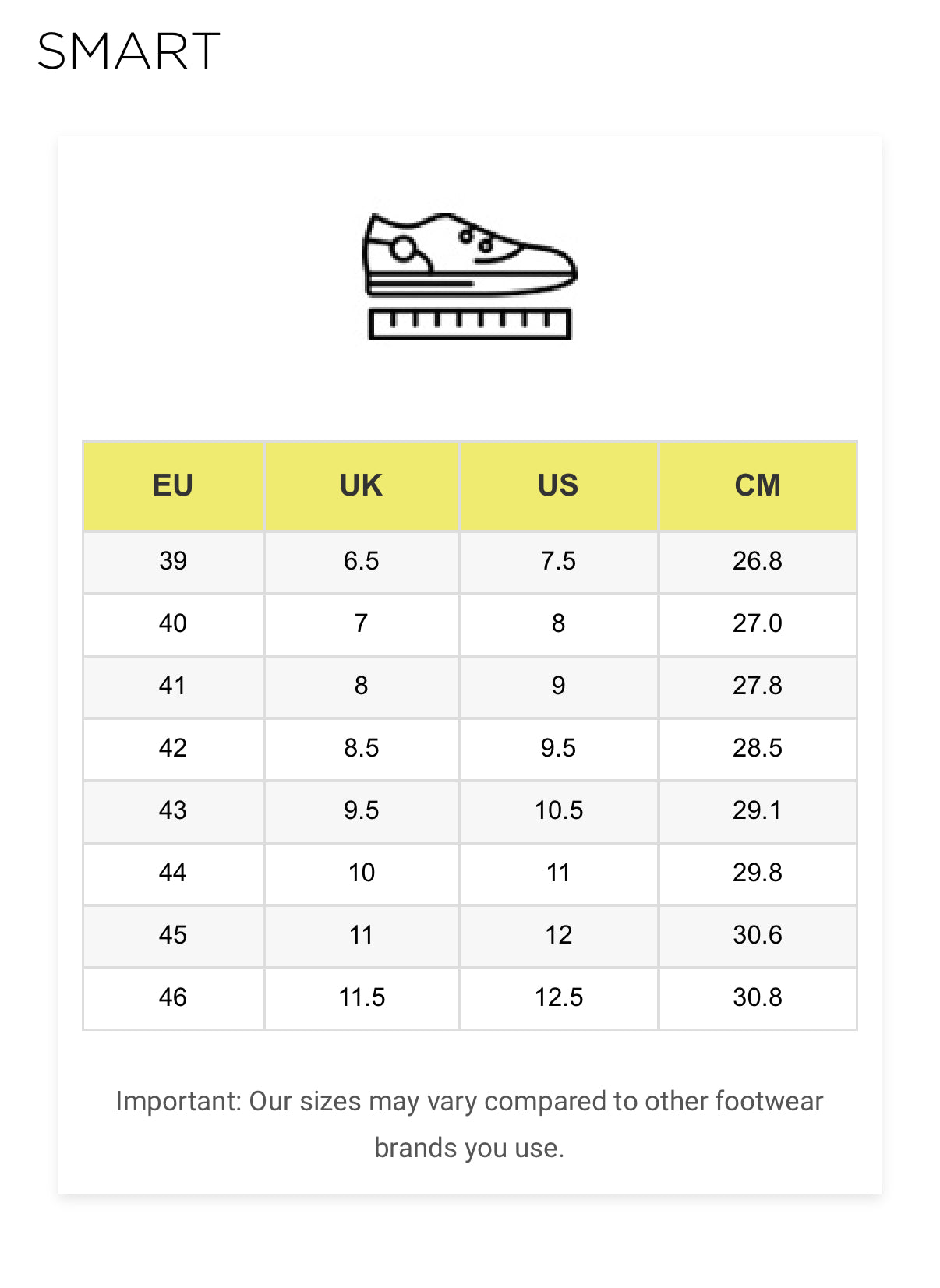
Task: Click the UK 6.5 cell
Action: click(361, 561)
